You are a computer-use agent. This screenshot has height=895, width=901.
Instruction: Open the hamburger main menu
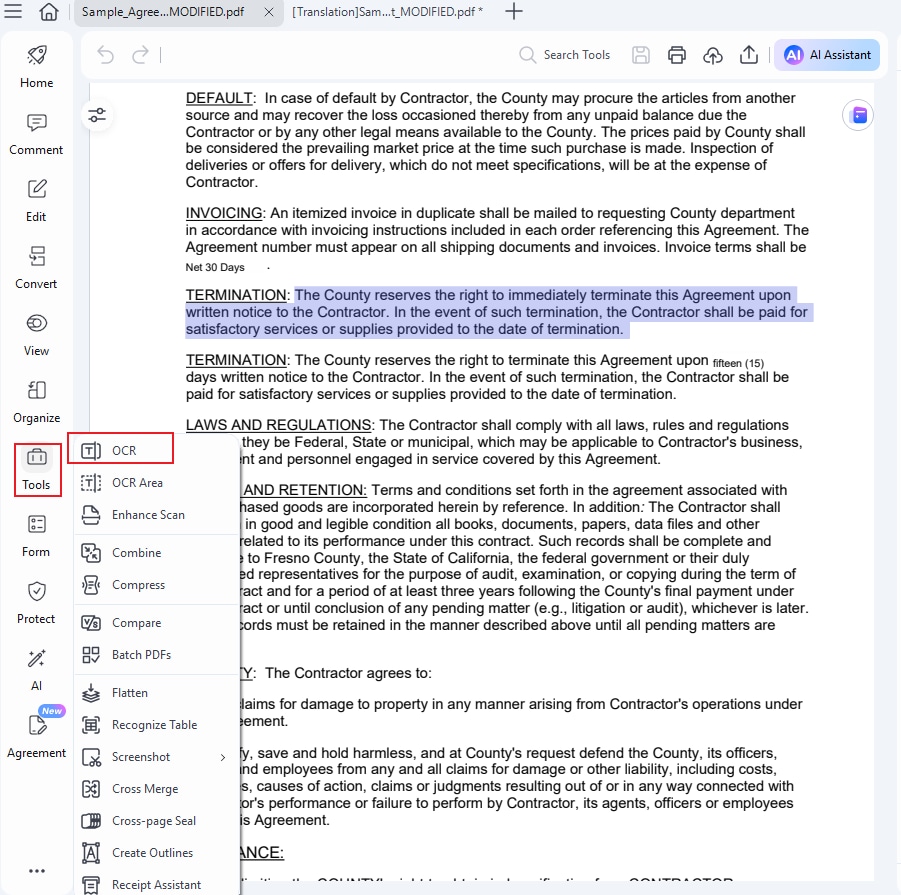click(x=13, y=11)
